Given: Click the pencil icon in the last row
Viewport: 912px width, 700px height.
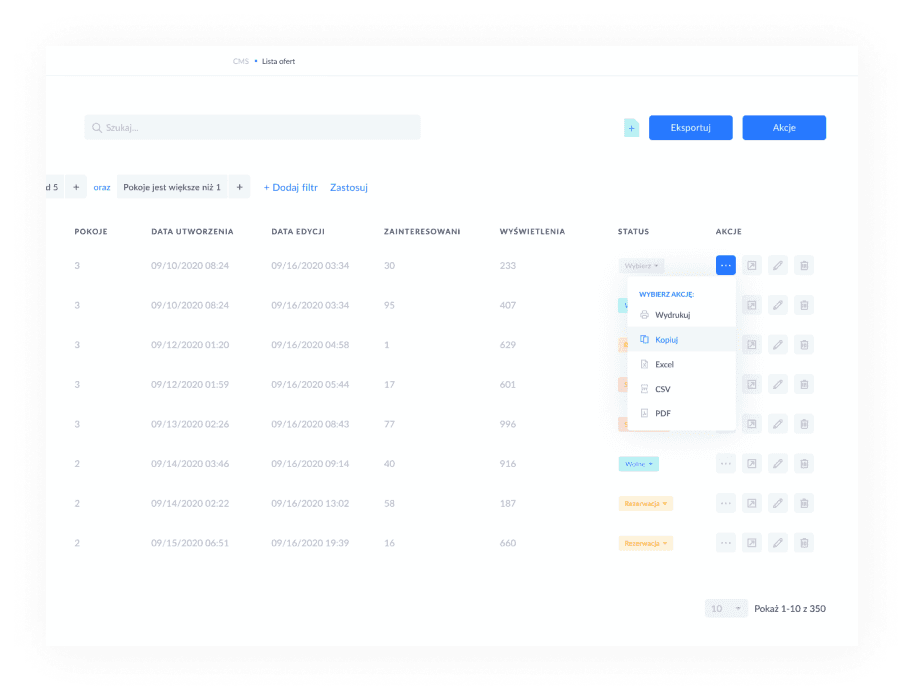Looking at the screenshot, I should [778, 543].
